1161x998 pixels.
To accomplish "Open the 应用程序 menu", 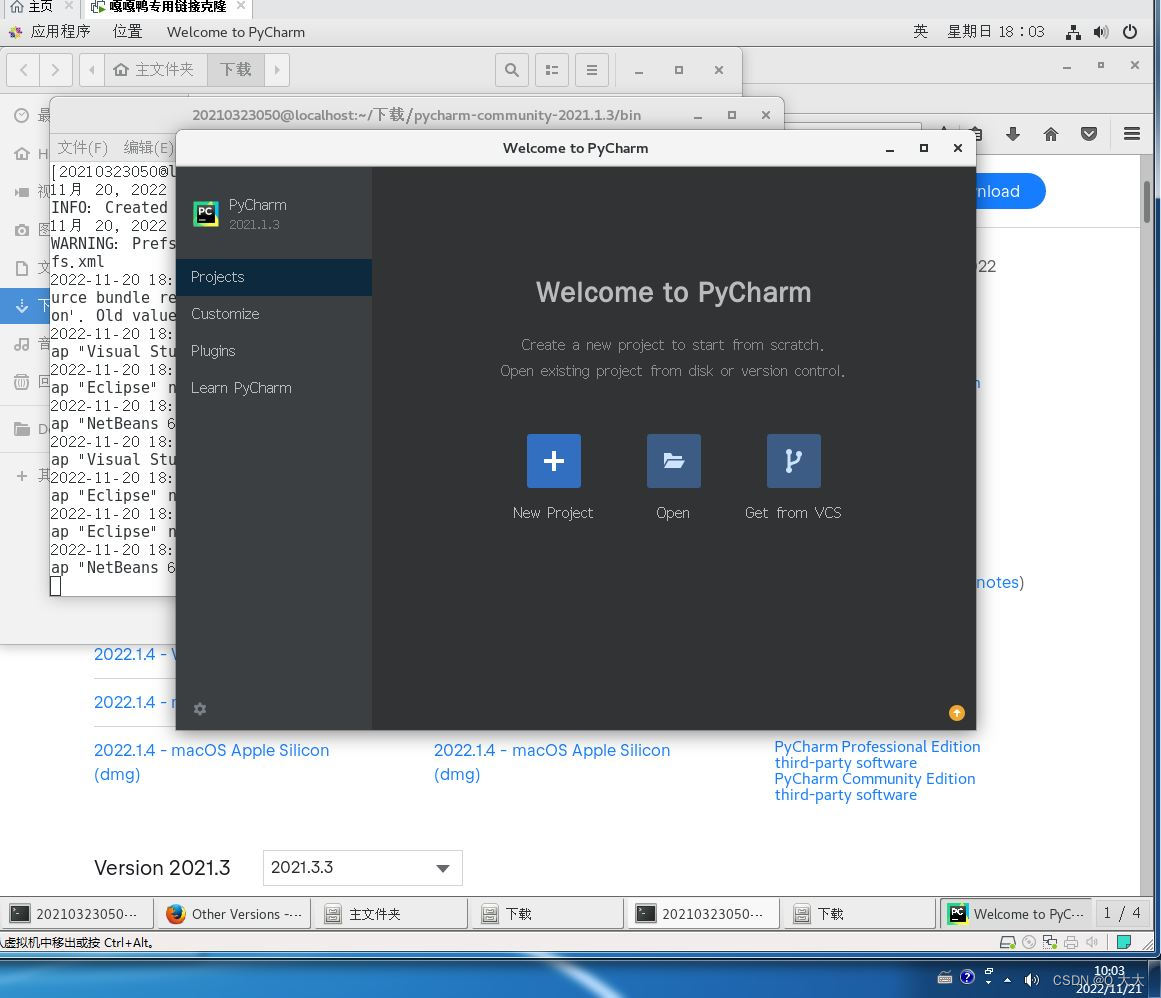I will click(x=61, y=31).
